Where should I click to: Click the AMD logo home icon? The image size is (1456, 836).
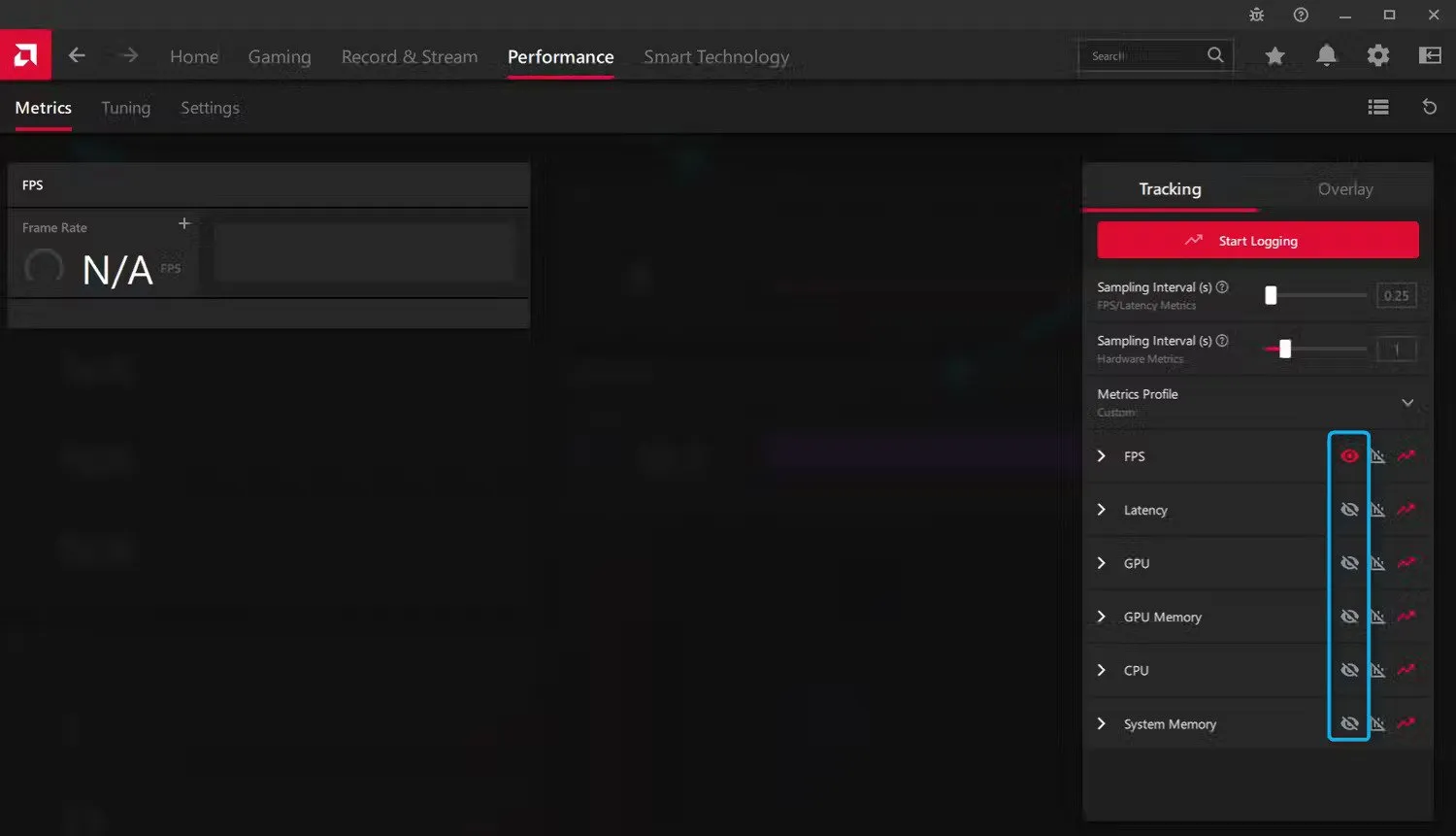click(25, 55)
